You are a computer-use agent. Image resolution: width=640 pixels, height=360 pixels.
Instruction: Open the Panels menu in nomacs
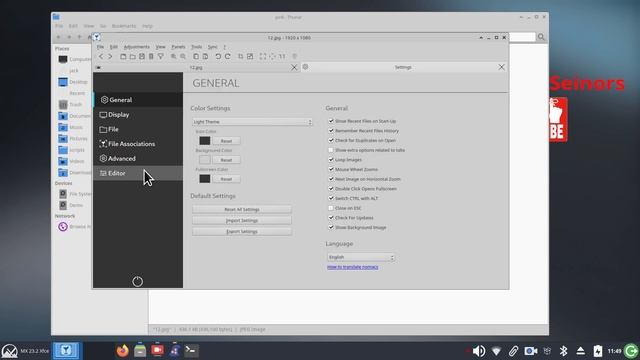tap(178, 47)
